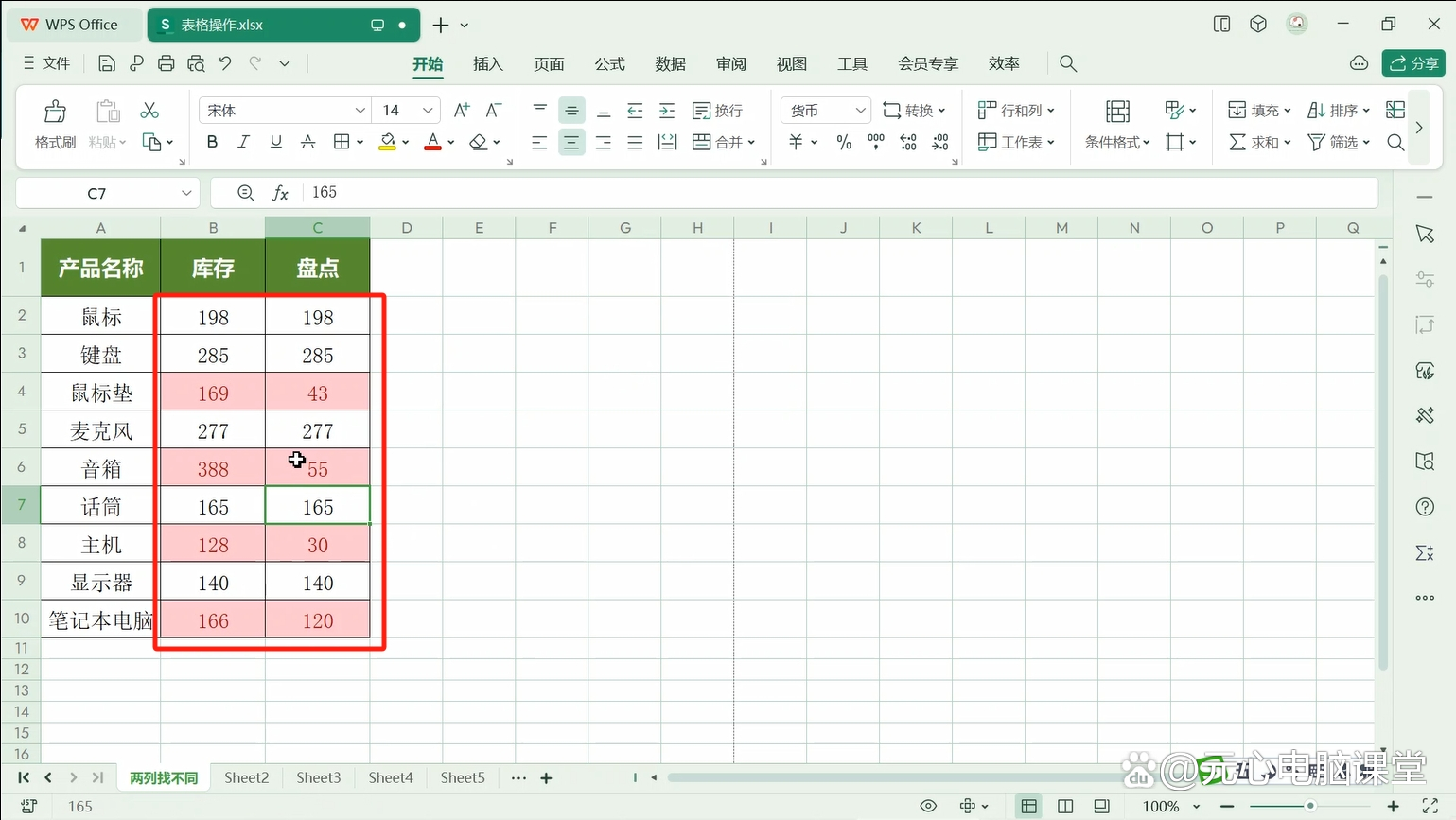
Task: Click the 填充 fill button
Action: pyautogui.click(x=1258, y=111)
